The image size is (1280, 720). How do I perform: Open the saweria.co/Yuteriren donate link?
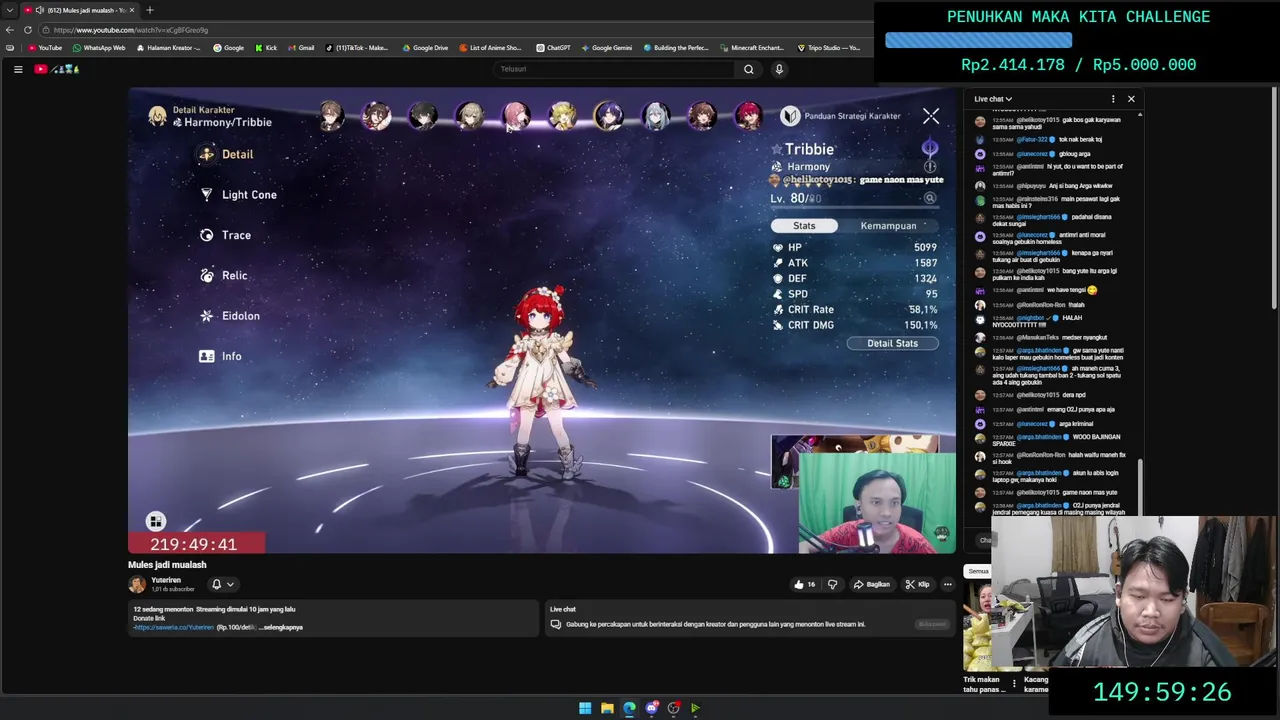click(x=174, y=627)
